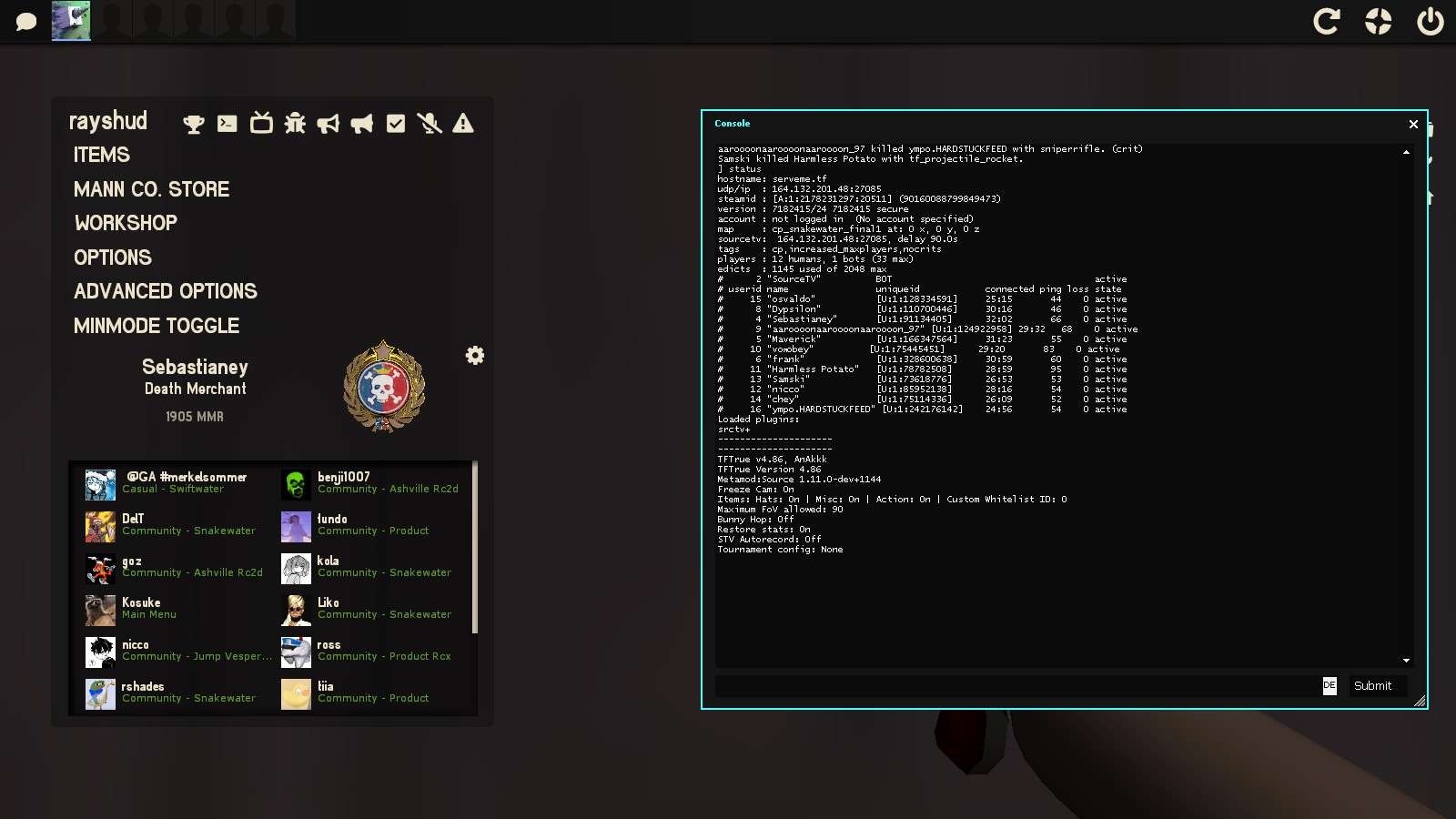1456x819 pixels.
Task: Open the developer console icon
Action: click(x=227, y=124)
